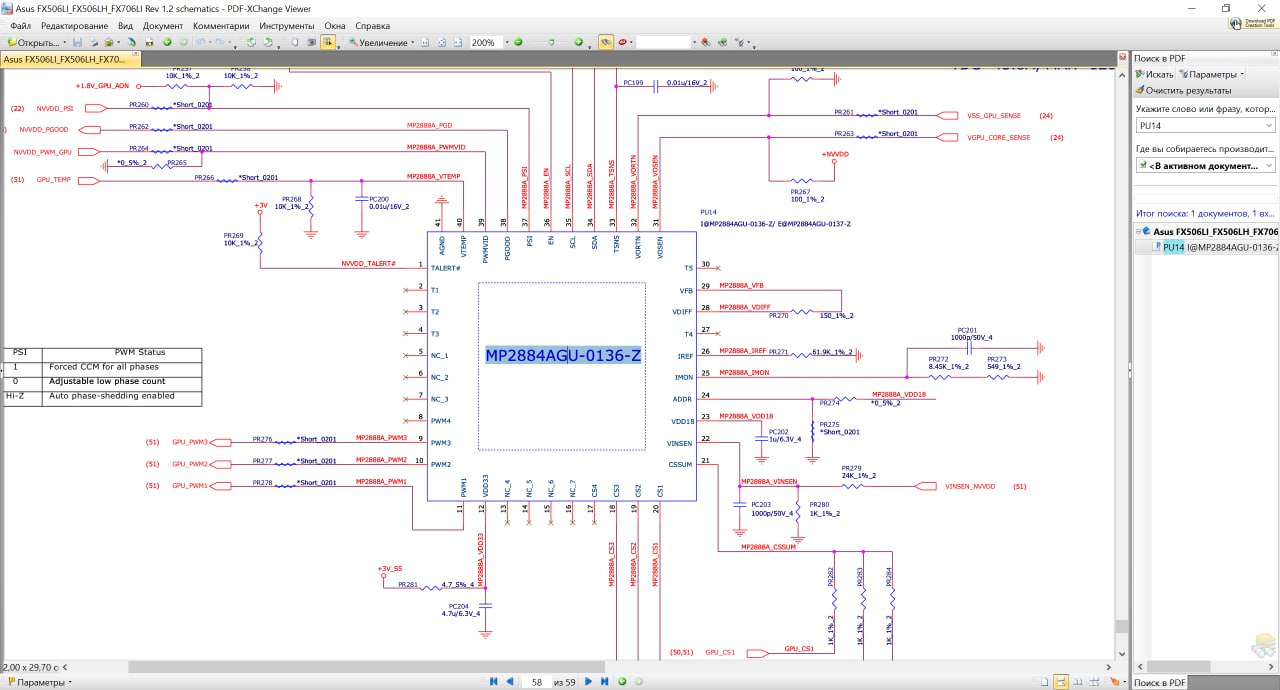
Task: Click the rotate clockwise icon
Action: tap(268, 43)
